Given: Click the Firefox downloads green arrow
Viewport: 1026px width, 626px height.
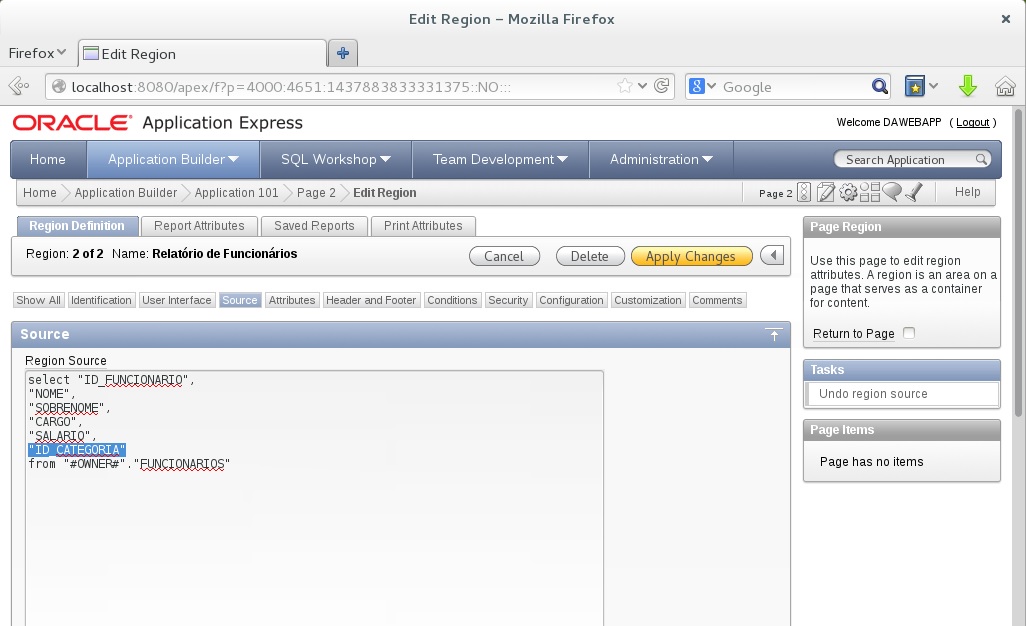Looking at the screenshot, I should coord(967,87).
